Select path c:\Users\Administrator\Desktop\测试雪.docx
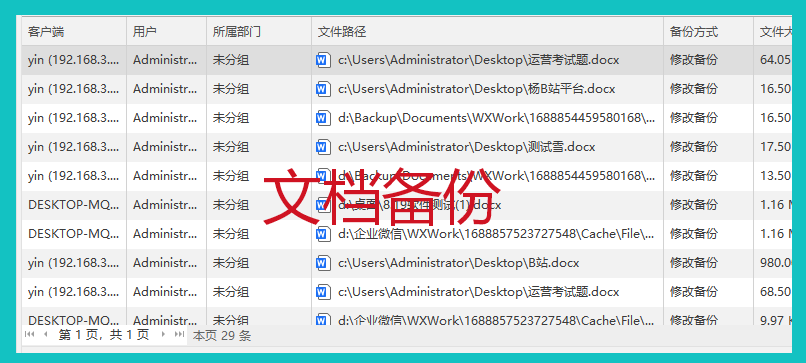 click(467, 148)
